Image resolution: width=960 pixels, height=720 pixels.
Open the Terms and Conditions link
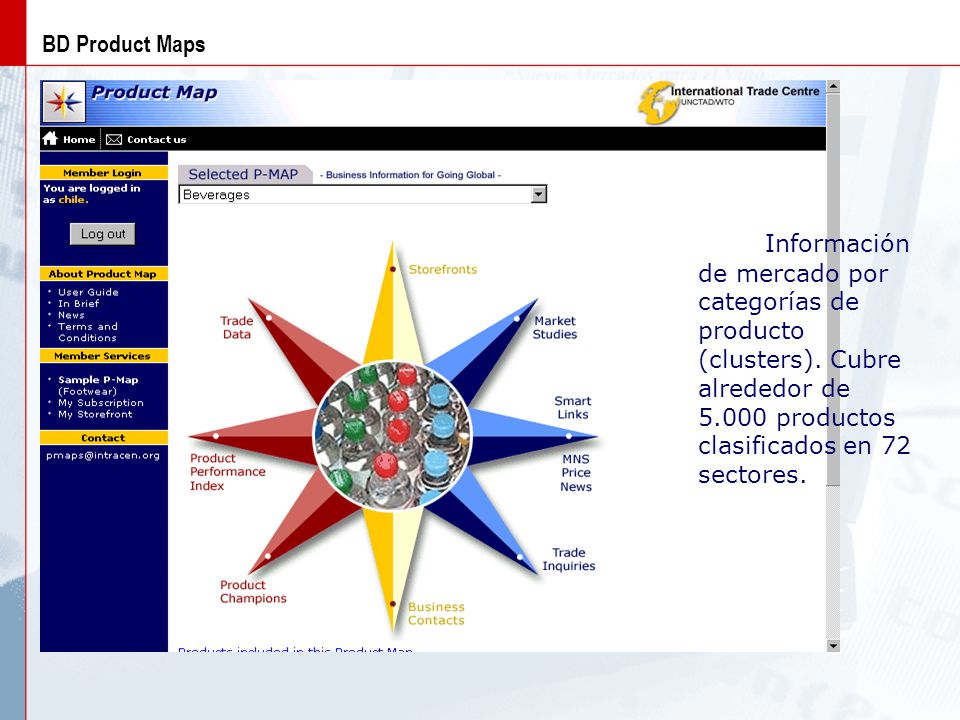pyautogui.click(x=88, y=332)
